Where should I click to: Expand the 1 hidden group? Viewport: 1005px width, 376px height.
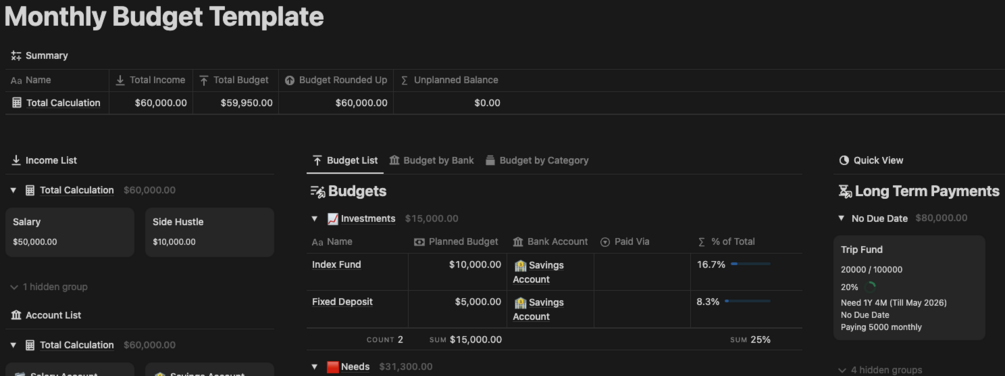coord(49,287)
